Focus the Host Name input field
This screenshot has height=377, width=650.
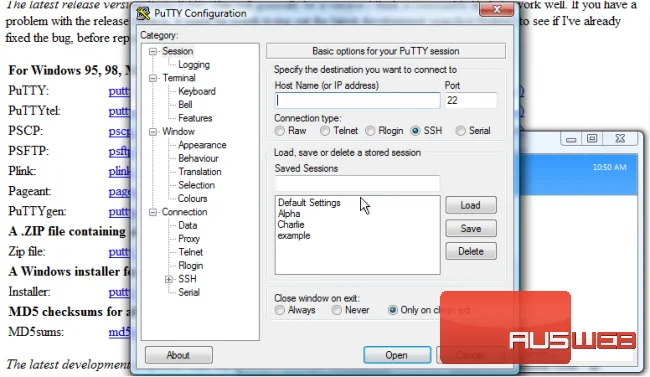pos(357,100)
